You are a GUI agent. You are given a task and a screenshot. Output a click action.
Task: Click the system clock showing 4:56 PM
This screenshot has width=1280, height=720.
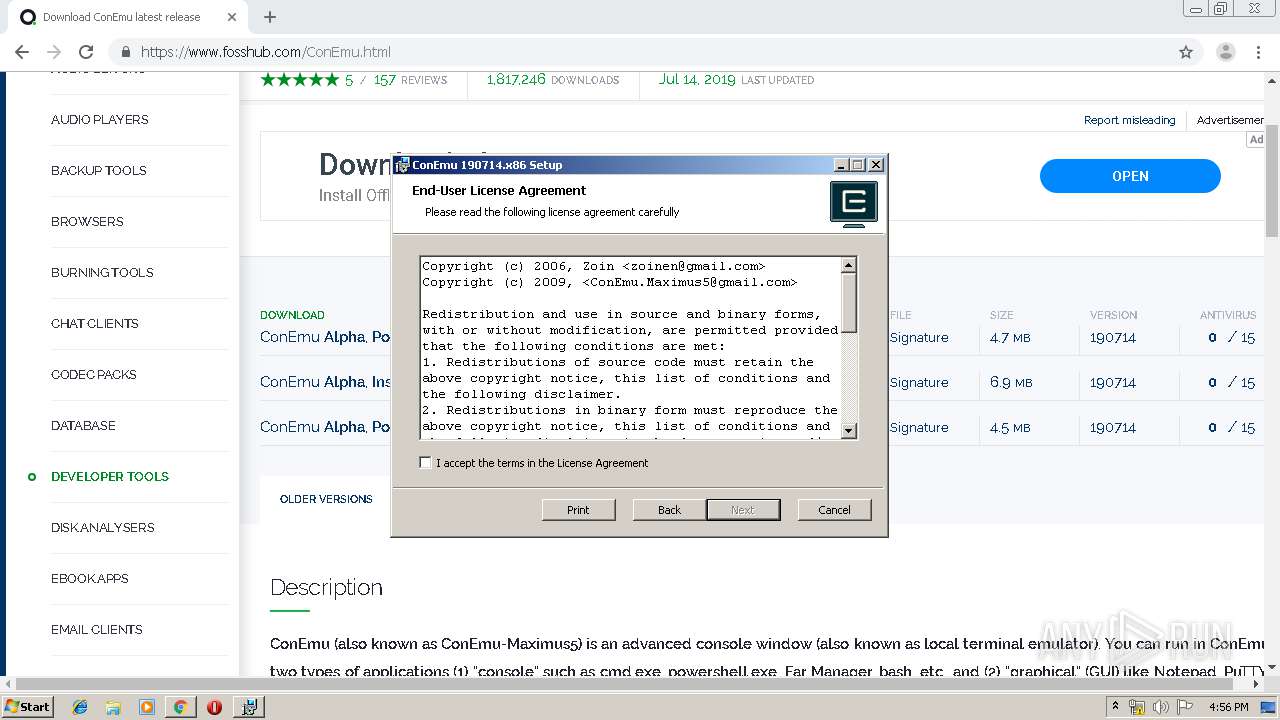[x=1228, y=707]
